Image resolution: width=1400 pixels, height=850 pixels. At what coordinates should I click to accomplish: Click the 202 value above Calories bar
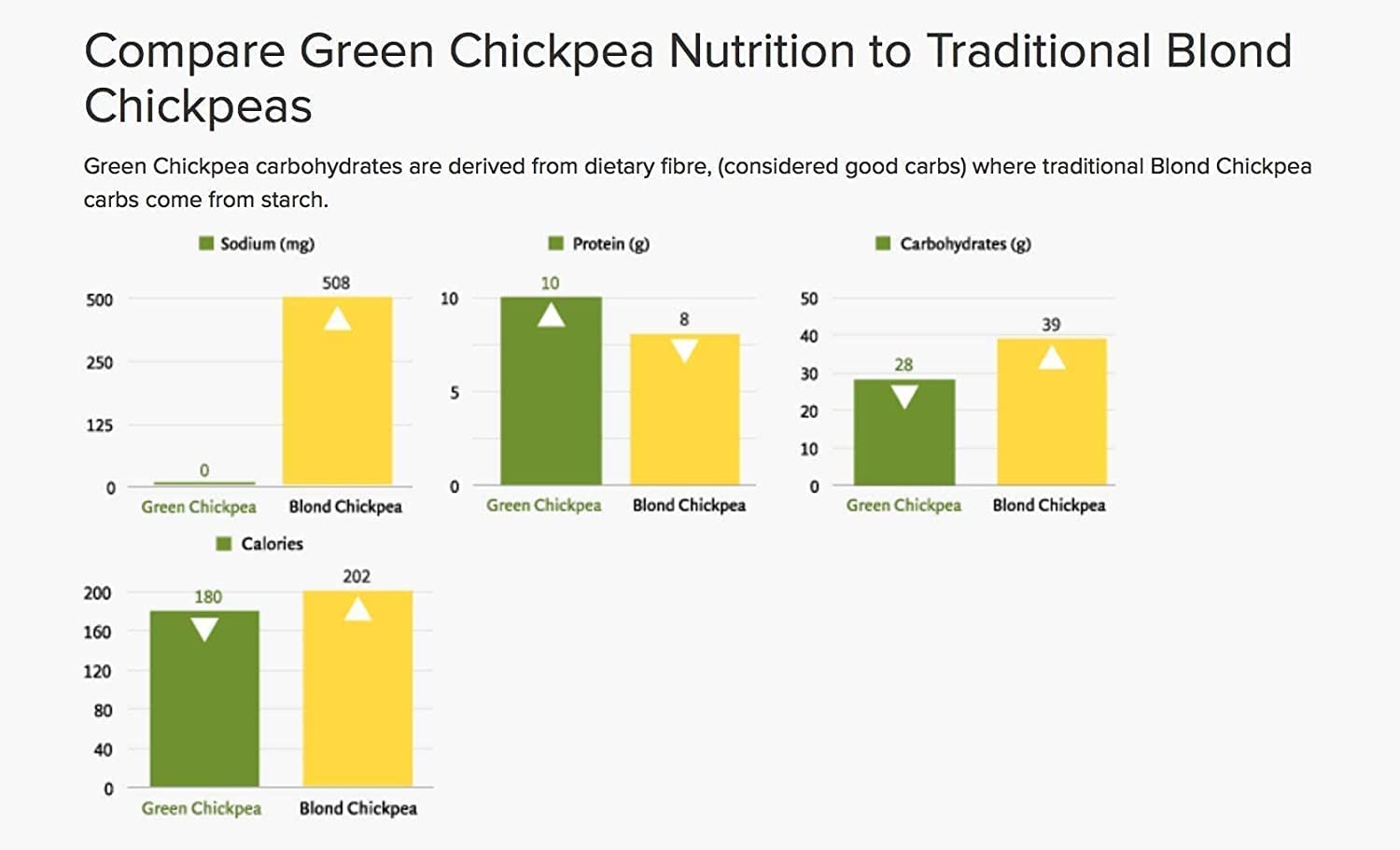(x=357, y=577)
